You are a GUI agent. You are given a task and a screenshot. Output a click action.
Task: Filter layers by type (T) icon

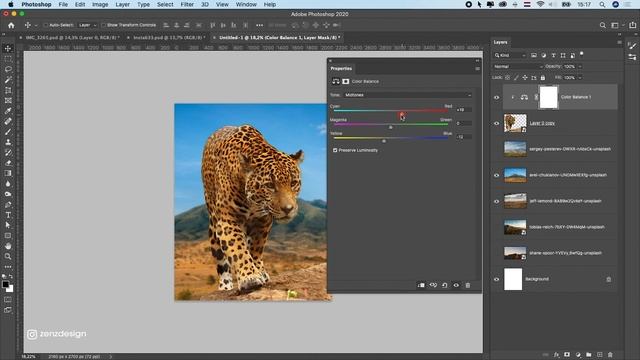pos(553,55)
